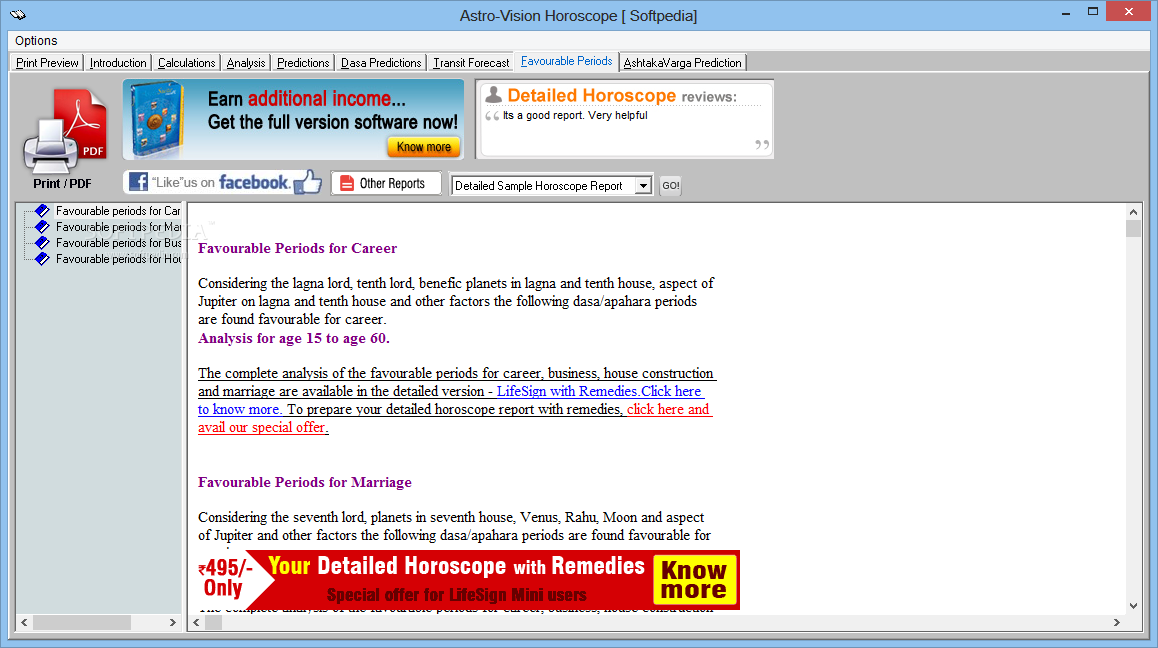
Task: Click the reviewer avatar icon in the reviews box
Action: pyautogui.click(x=493, y=95)
